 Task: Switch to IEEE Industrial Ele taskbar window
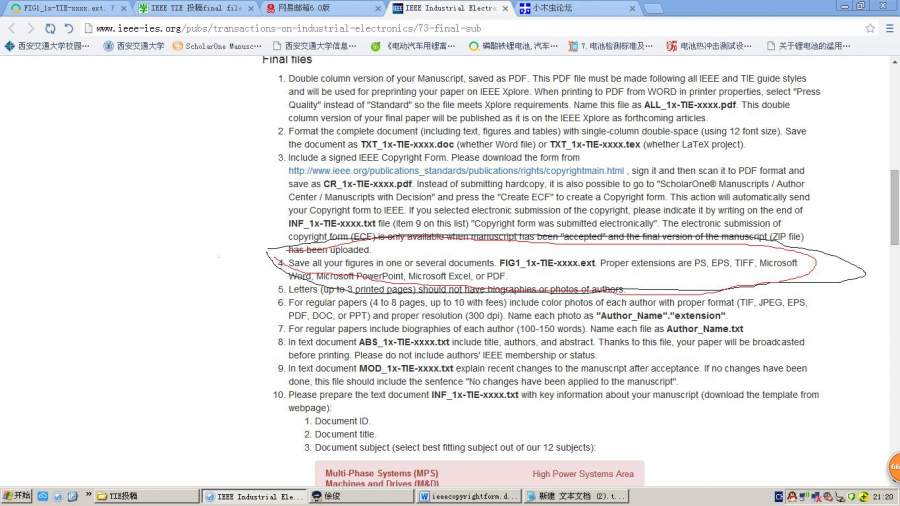click(x=254, y=496)
